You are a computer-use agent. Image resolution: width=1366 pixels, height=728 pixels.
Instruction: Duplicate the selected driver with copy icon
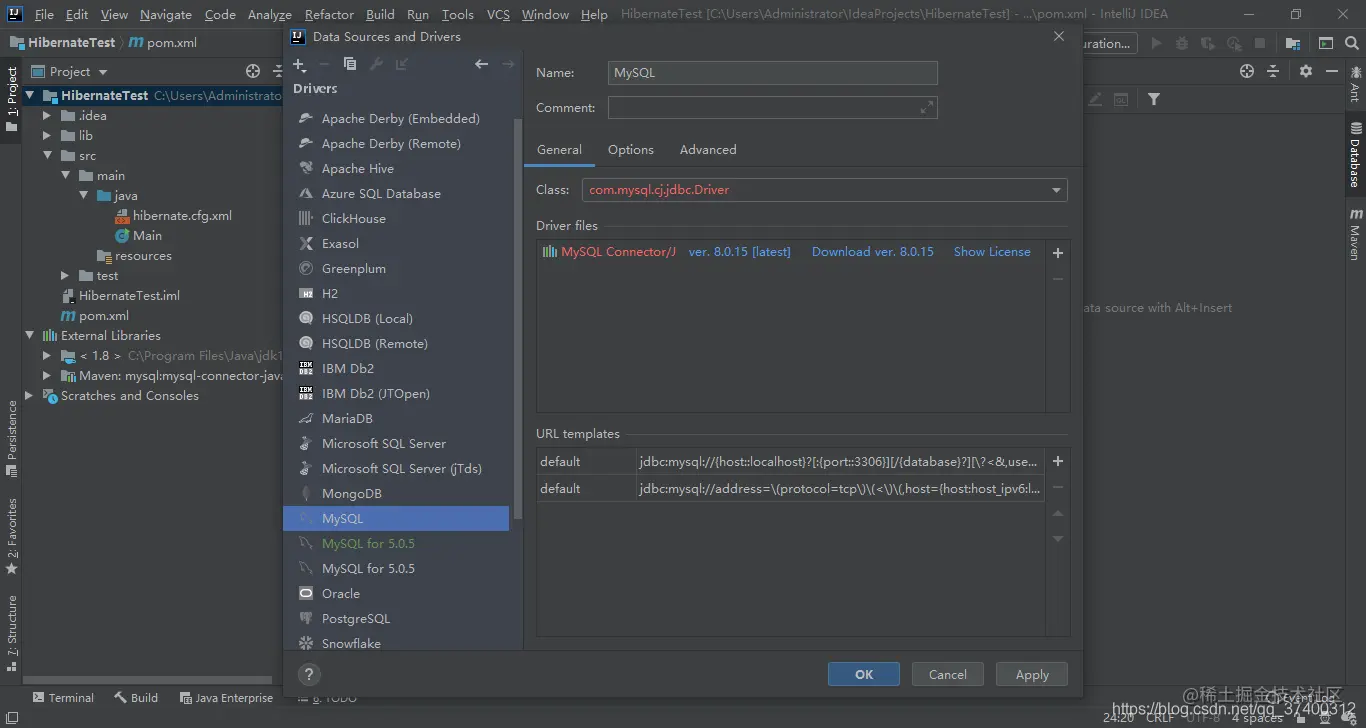(x=349, y=64)
